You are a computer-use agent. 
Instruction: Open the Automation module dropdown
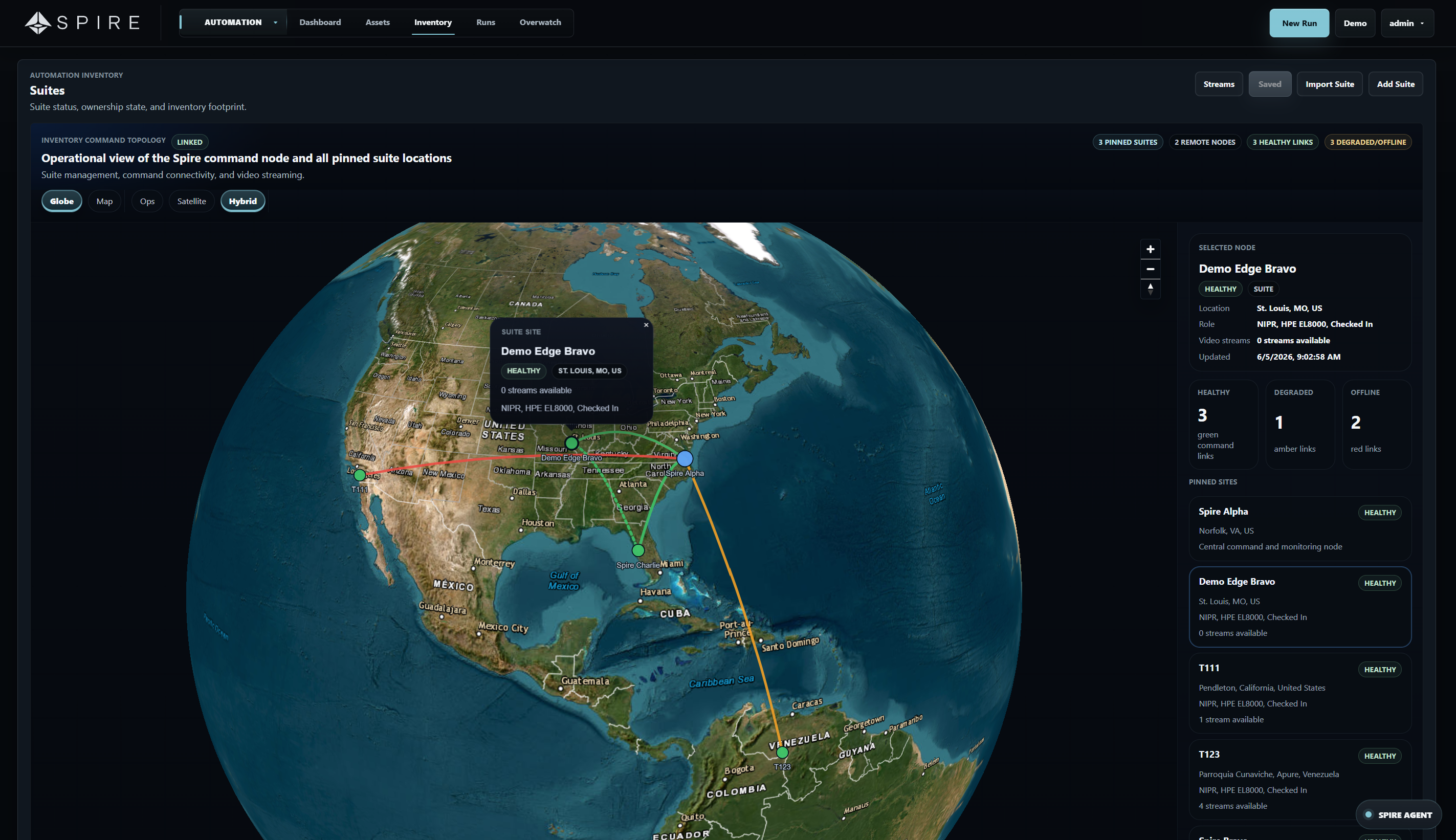click(234, 23)
